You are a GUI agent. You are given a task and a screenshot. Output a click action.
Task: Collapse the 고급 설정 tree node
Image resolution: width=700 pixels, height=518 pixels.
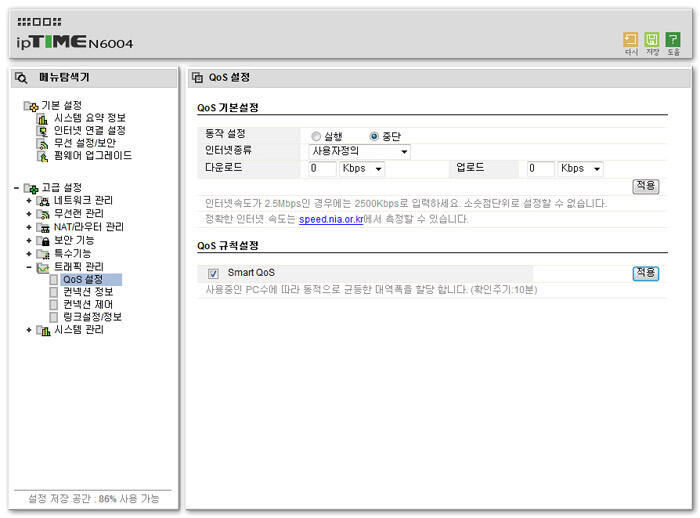[17, 188]
